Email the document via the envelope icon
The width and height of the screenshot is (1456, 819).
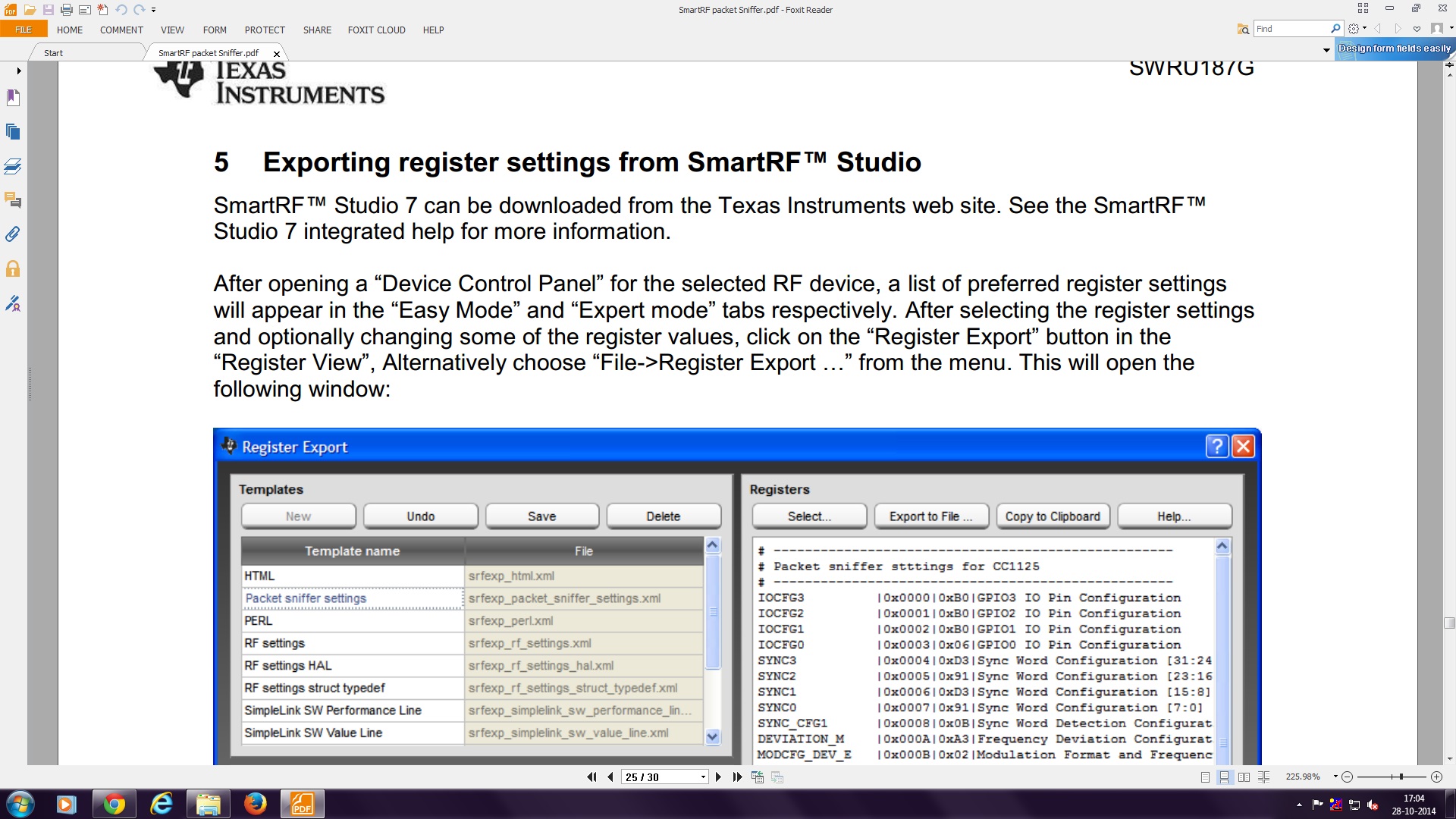click(85, 10)
